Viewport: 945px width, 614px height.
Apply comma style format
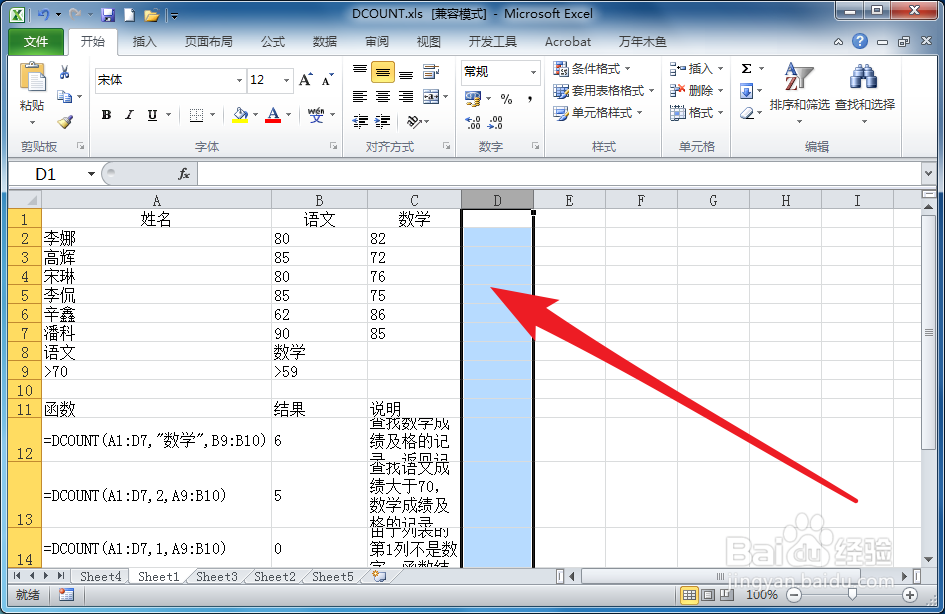coord(530,99)
